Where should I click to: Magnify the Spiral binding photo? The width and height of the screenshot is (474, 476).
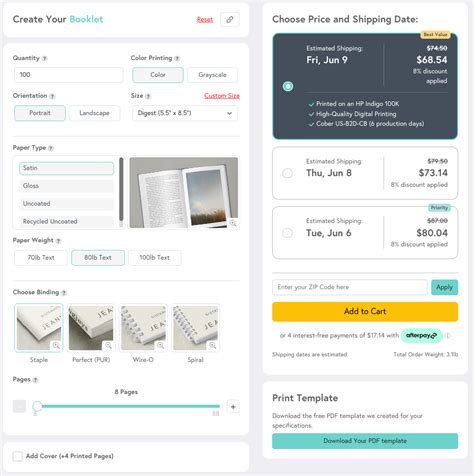212,345
